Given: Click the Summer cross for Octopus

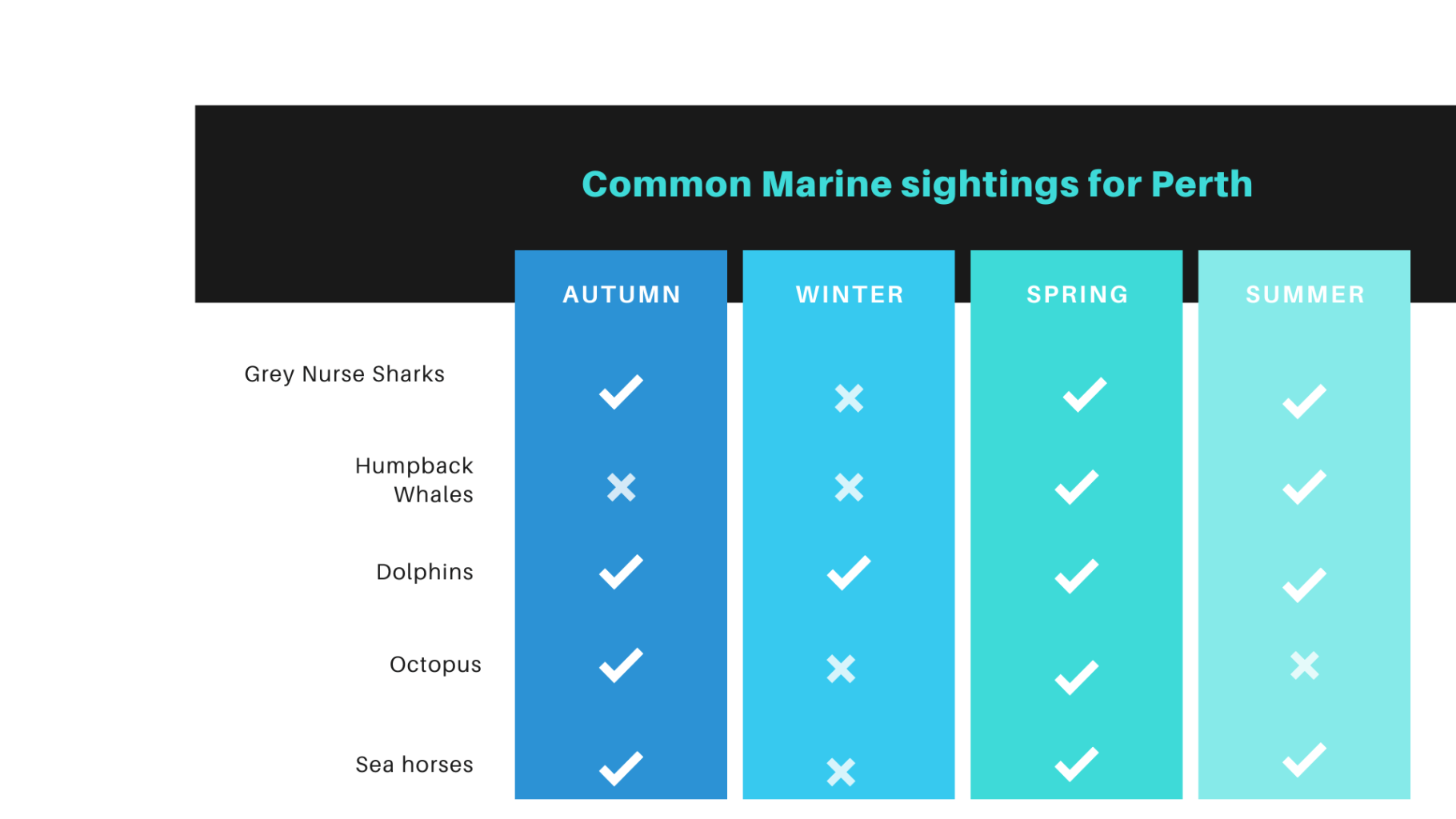Looking at the screenshot, I should [x=1304, y=665].
